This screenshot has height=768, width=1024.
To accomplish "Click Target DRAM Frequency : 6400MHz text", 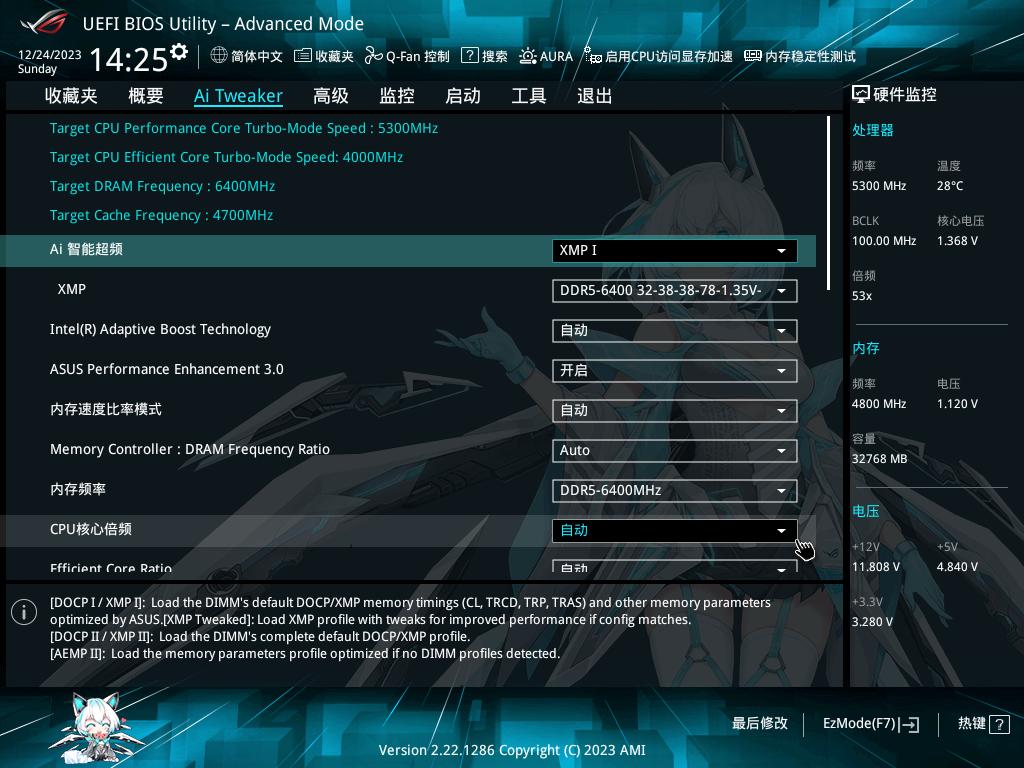I will point(163,187).
